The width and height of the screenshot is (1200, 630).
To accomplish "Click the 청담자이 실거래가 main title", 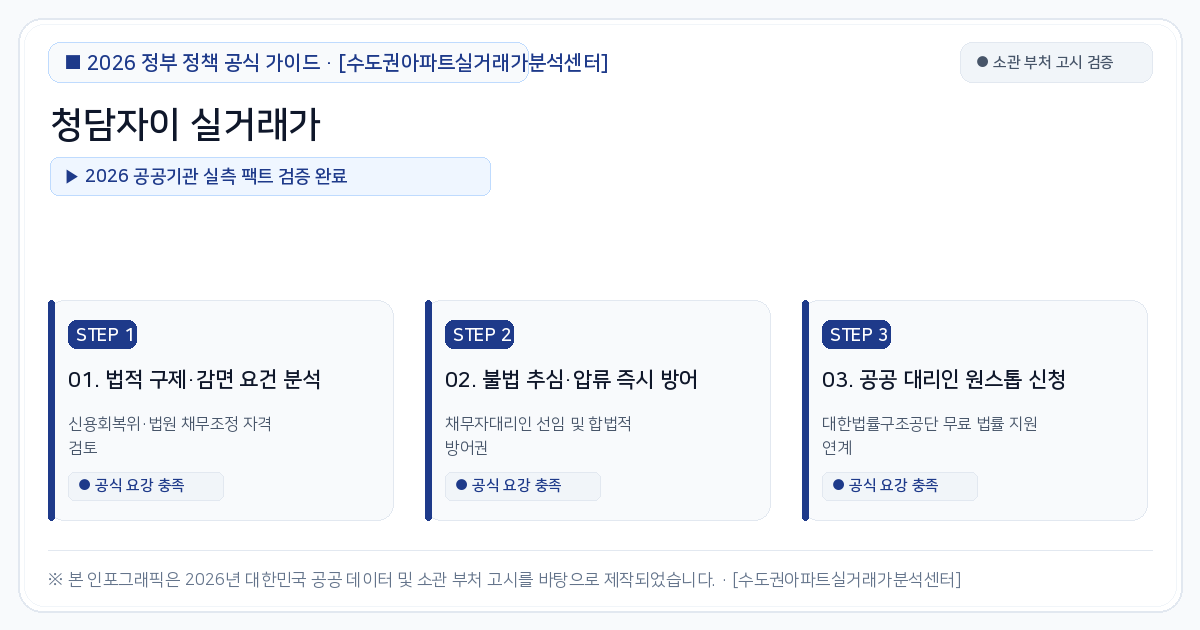I will tap(185, 126).
